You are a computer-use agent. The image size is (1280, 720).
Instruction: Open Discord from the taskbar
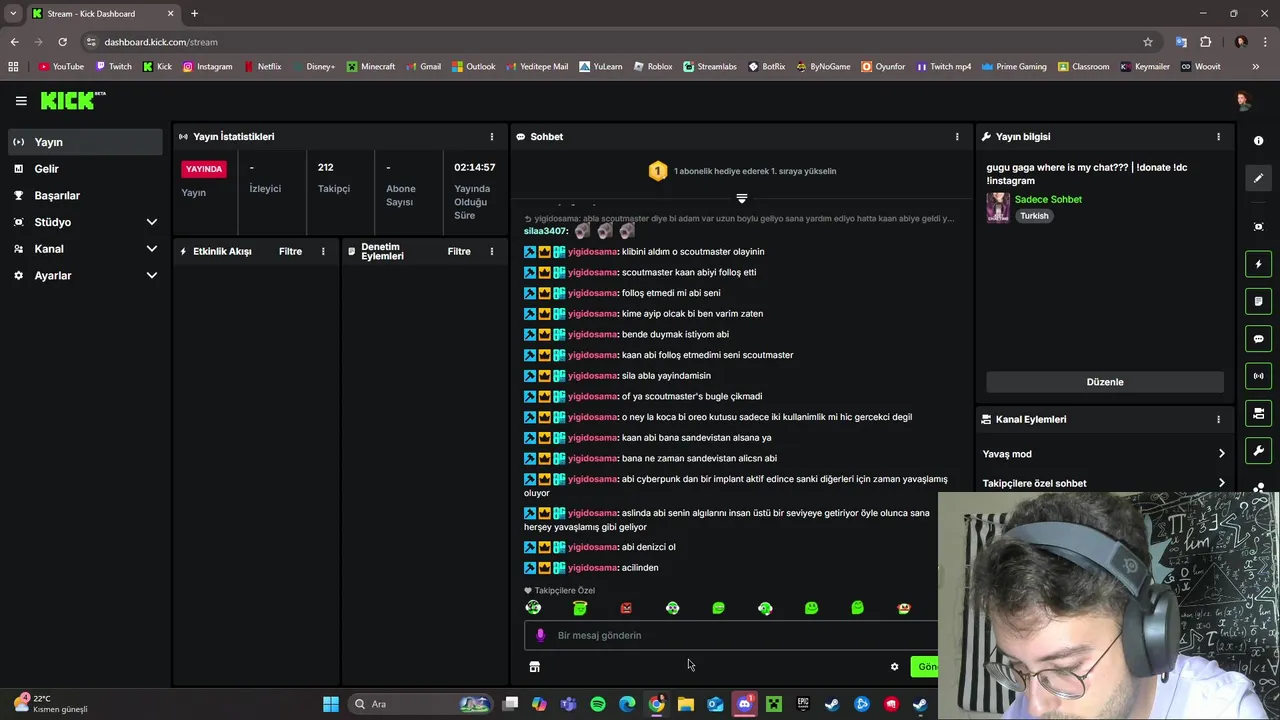(744, 704)
